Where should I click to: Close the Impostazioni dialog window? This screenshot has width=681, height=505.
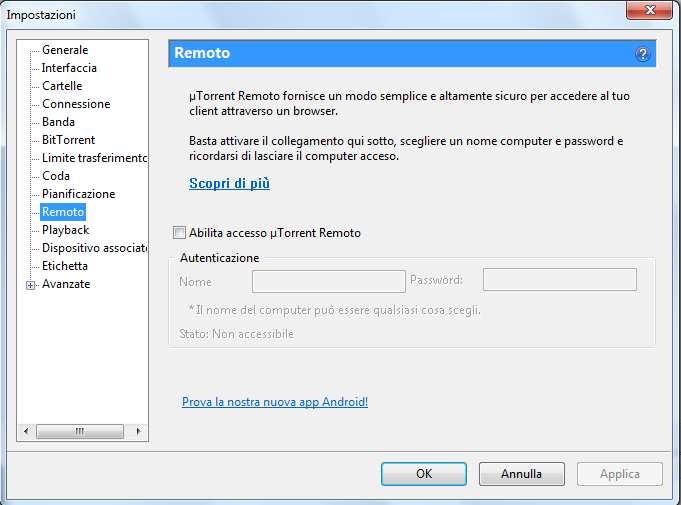tap(650, 10)
